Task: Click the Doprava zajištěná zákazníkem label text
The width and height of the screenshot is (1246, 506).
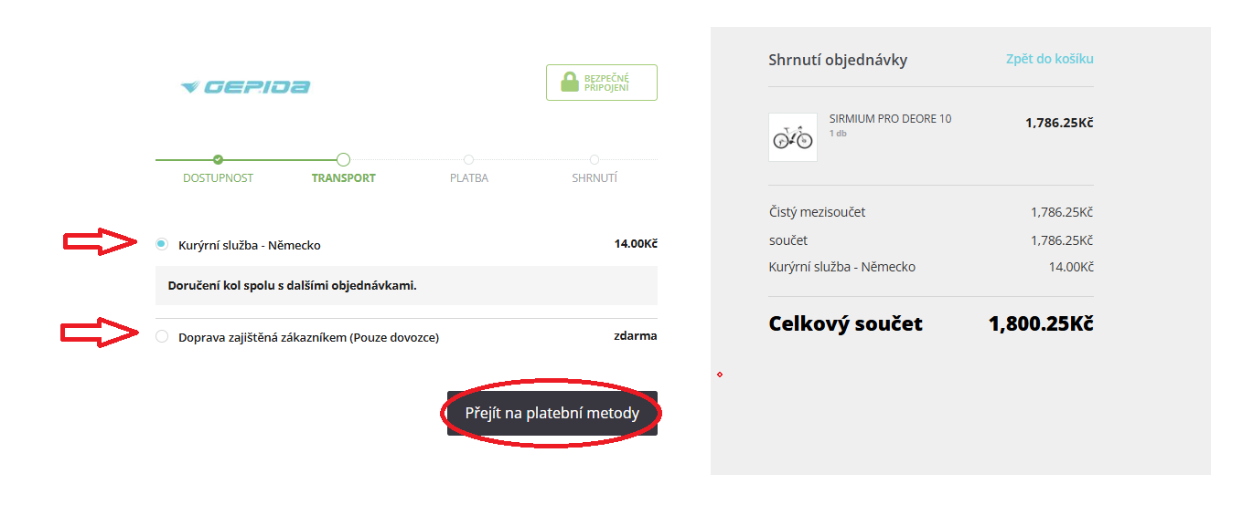Action: click(308, 338)
